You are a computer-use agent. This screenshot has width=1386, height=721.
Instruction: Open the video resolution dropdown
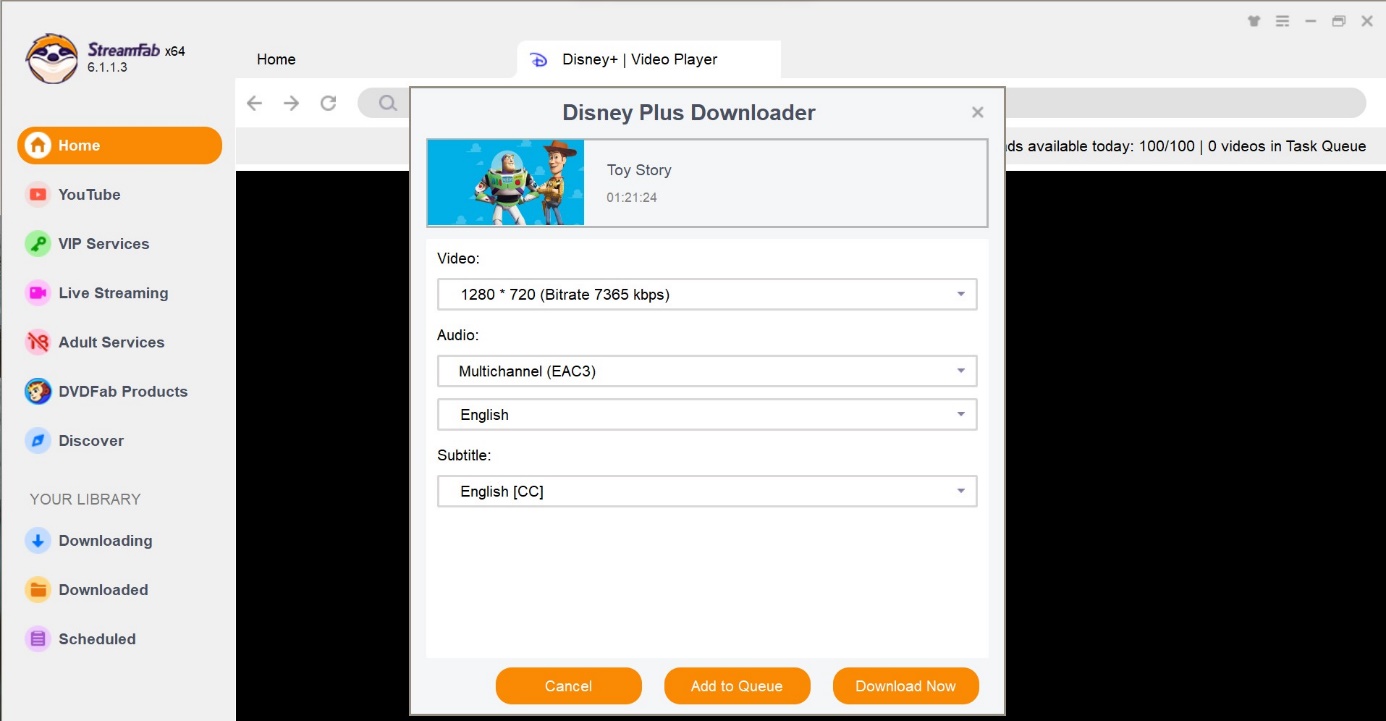tap(707, 294)
